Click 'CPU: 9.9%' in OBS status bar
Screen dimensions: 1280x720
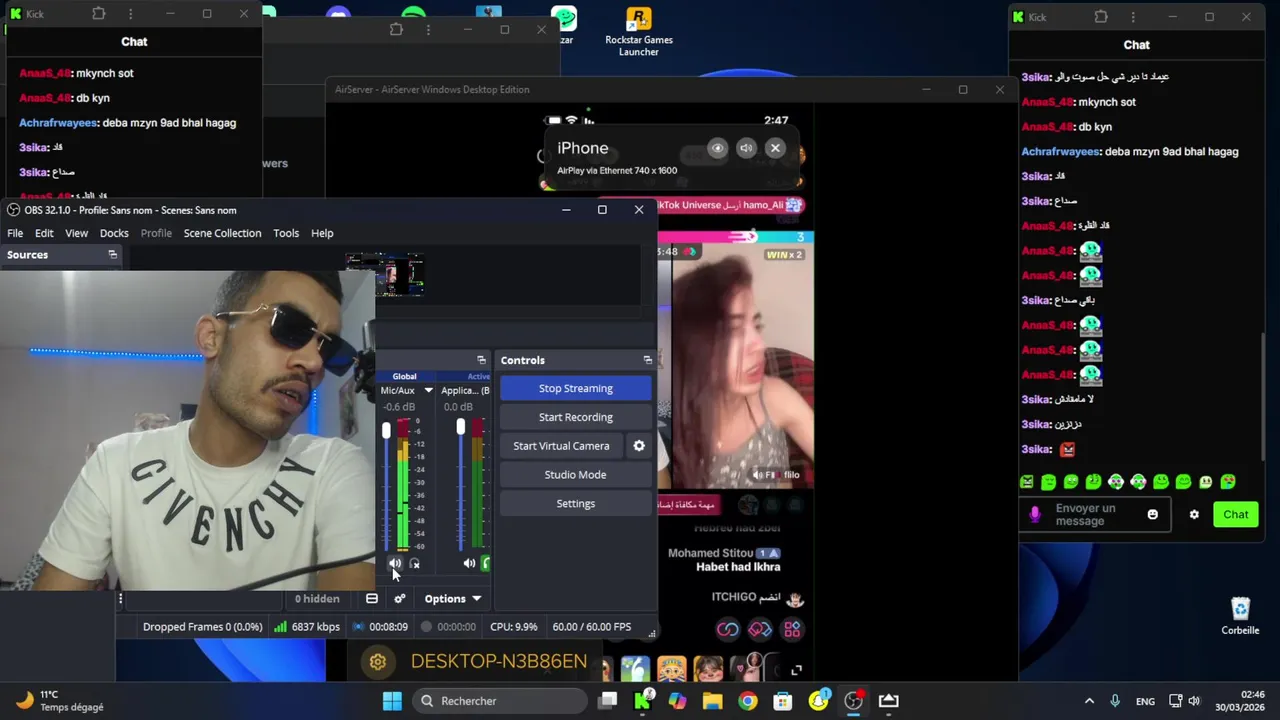coord(514,627)
